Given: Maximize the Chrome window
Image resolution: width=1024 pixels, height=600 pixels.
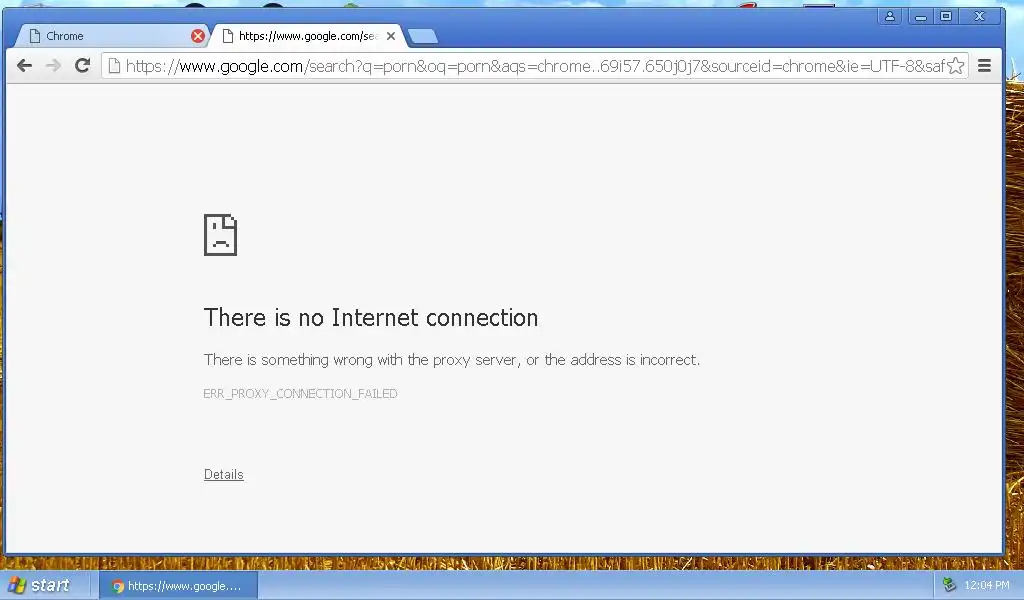Looking at the screenshot, I should coord(946,16).
